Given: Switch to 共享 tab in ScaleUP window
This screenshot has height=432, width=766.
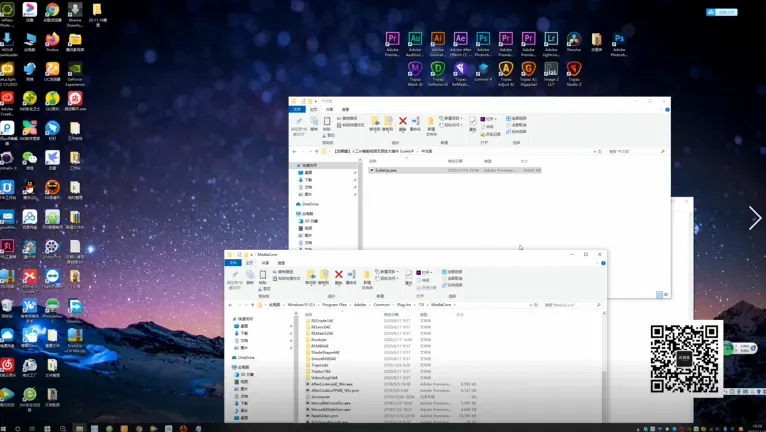Looking at the screenshot, I should click(329, 109).
